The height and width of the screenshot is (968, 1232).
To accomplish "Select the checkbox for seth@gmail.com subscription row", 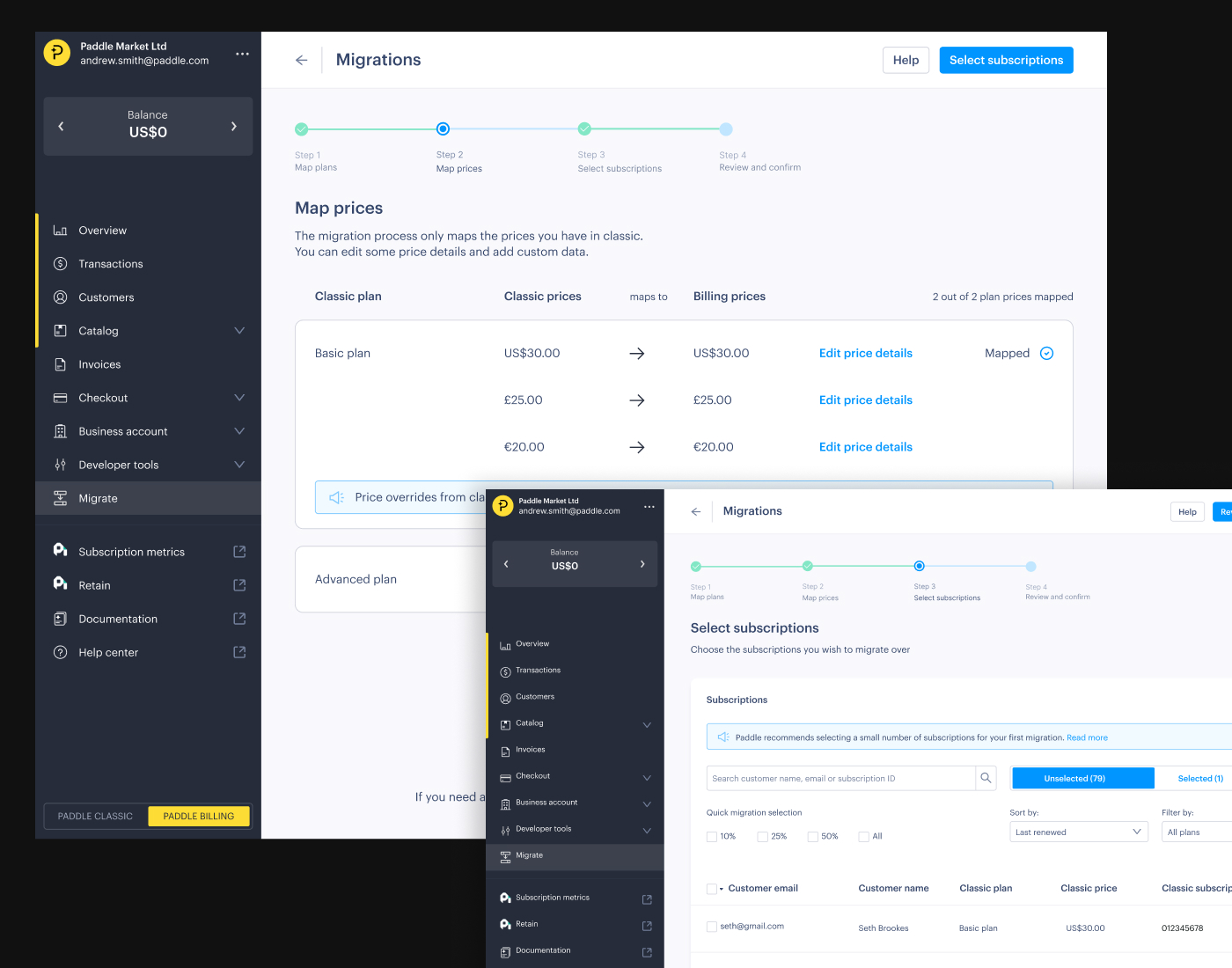I will pyautogui.click(x=711, y=927).
